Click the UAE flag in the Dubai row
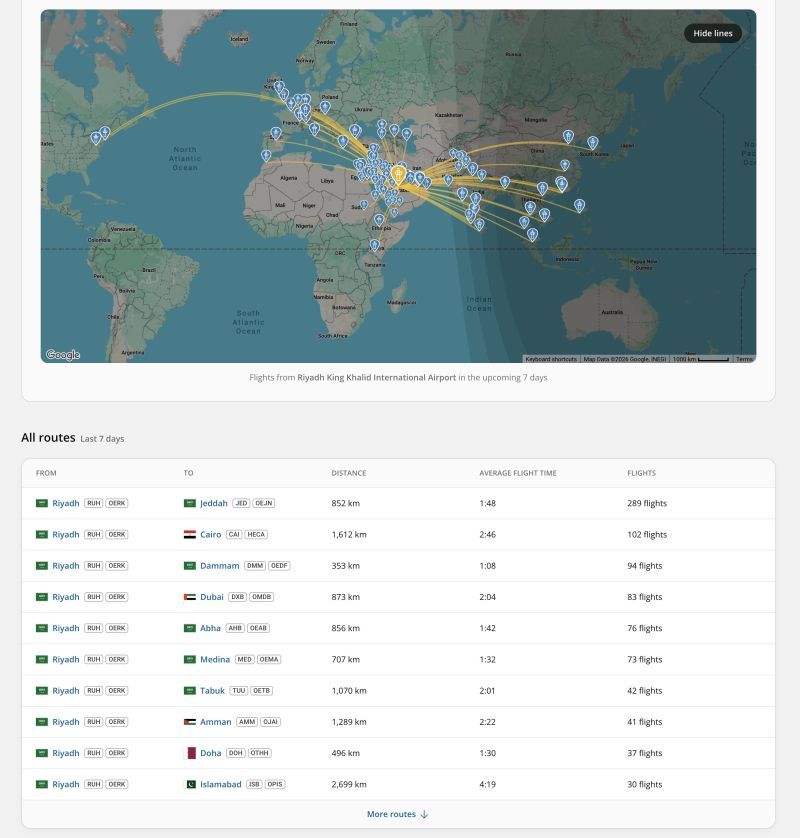800x838 pixels. (x=190, y=597)
